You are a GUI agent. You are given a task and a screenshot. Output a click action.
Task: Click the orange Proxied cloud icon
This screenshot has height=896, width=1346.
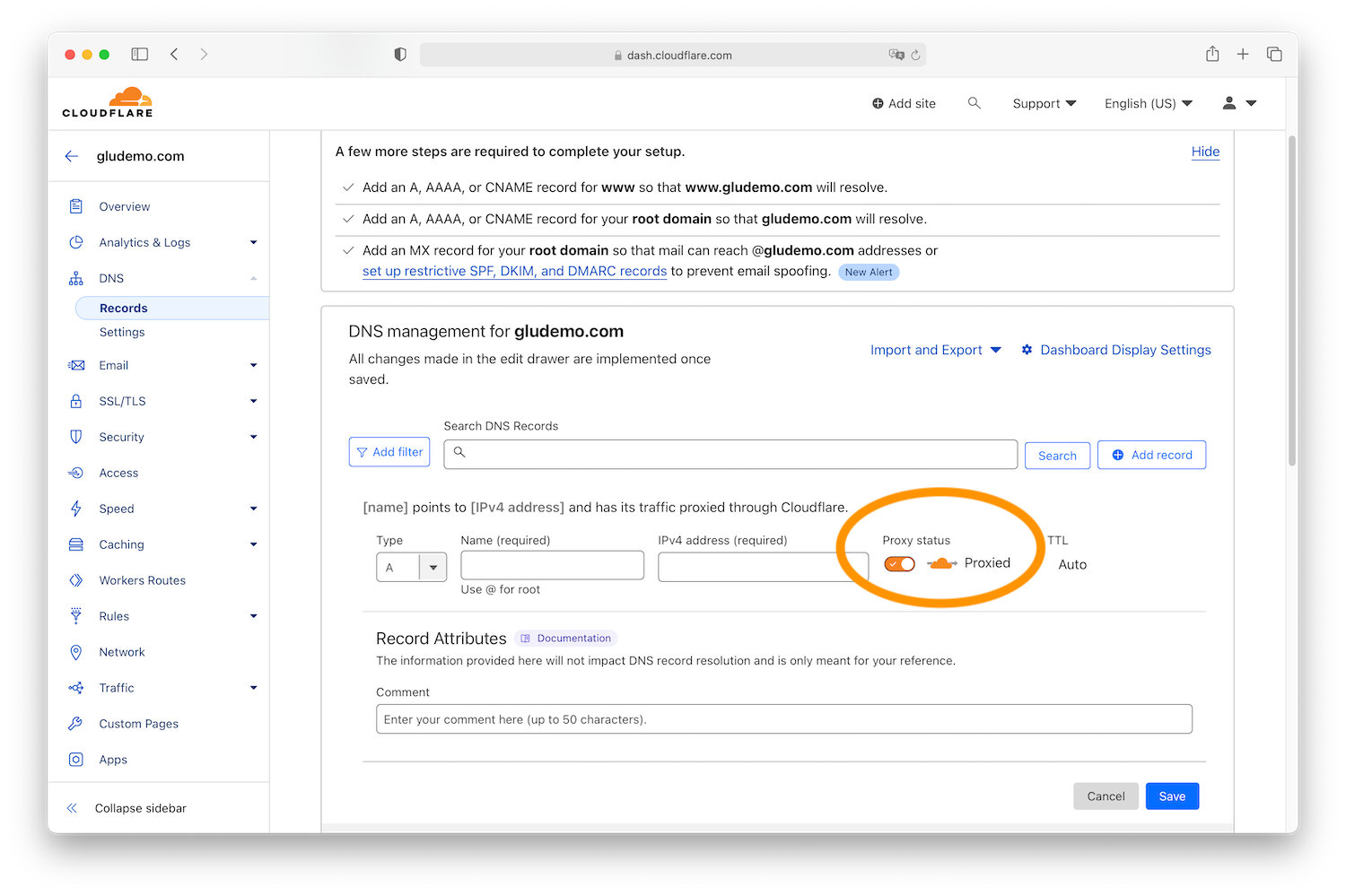[941, 563]
